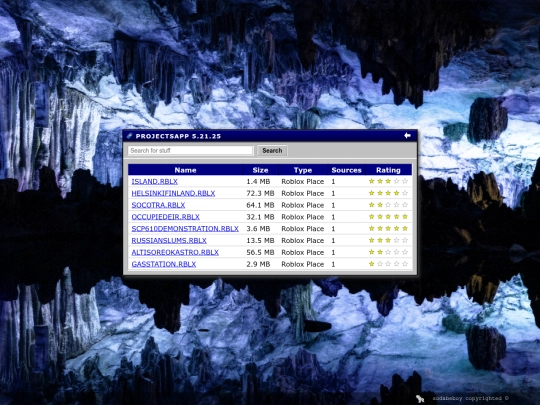Screen dimensions: 540x405
Task: Open SCP610DEMONSTRATION.RBLX link
Action: pos(185,228)
